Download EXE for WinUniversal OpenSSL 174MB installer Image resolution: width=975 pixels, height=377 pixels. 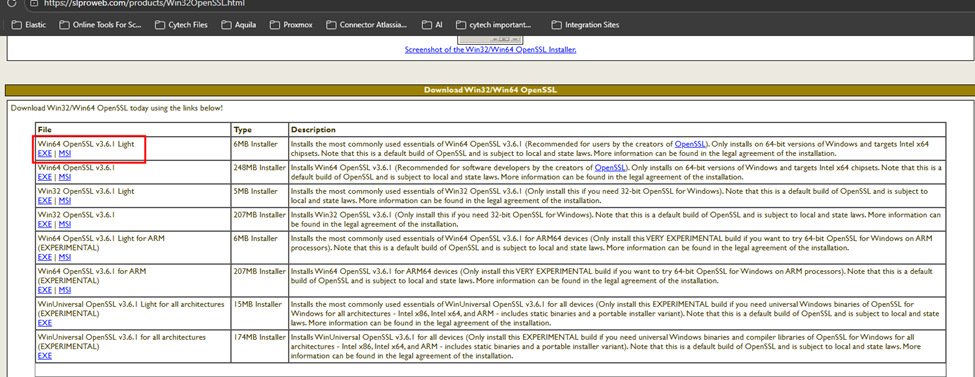[x=44, y=356]
